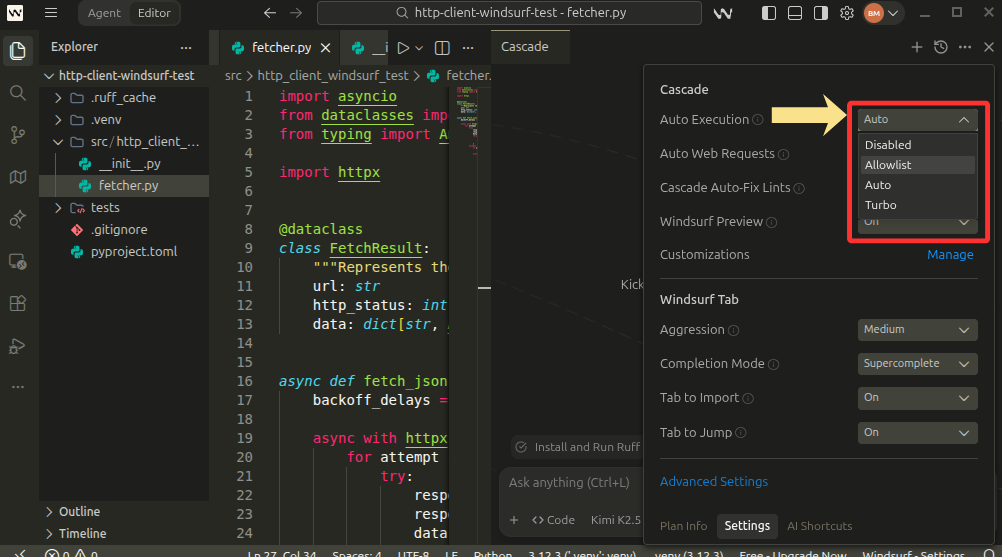
Task: Open the Search view in activity bar
Action: 18,93
